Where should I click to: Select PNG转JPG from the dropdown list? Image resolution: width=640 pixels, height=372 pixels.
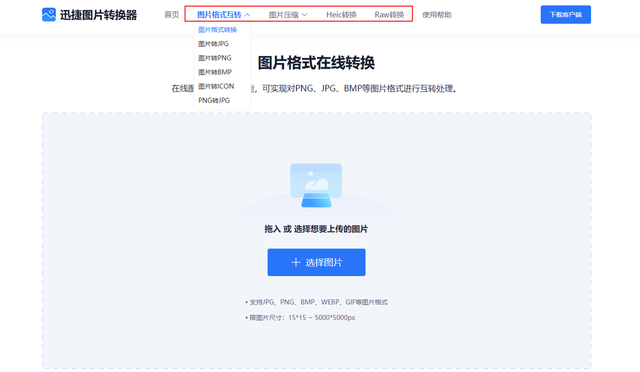click(214, 100)
